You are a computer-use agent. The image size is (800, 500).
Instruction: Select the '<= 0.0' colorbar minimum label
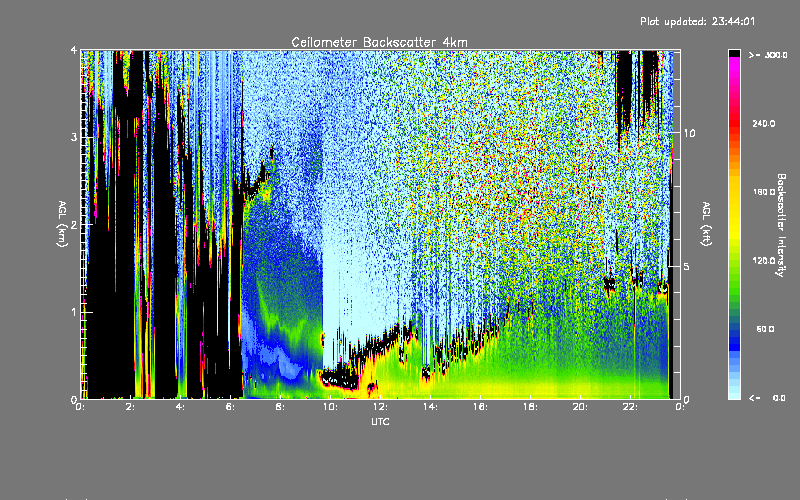tap(767, 398)
